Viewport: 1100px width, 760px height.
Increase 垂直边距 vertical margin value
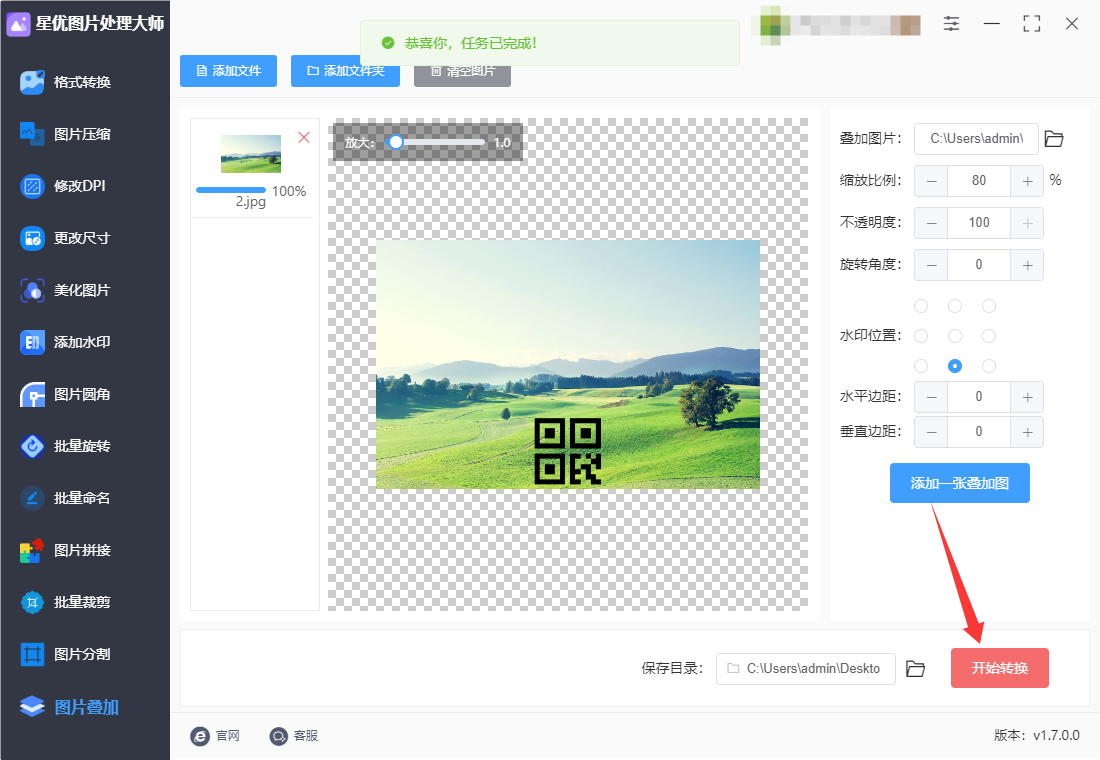pos(1027,432)
